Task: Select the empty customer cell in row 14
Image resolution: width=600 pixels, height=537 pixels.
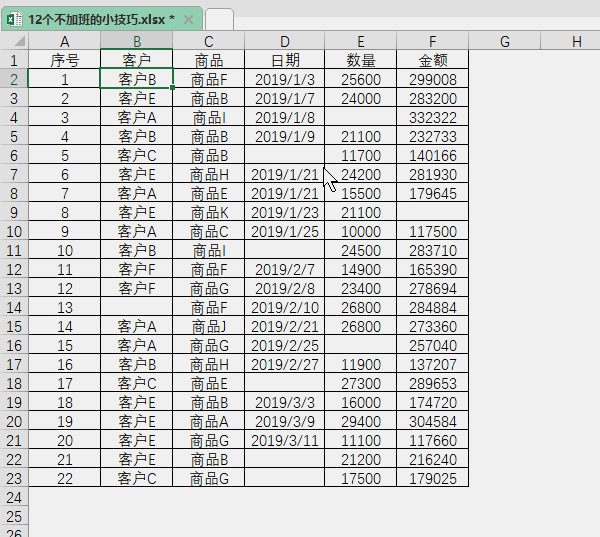Action: [x=136, y=307]
